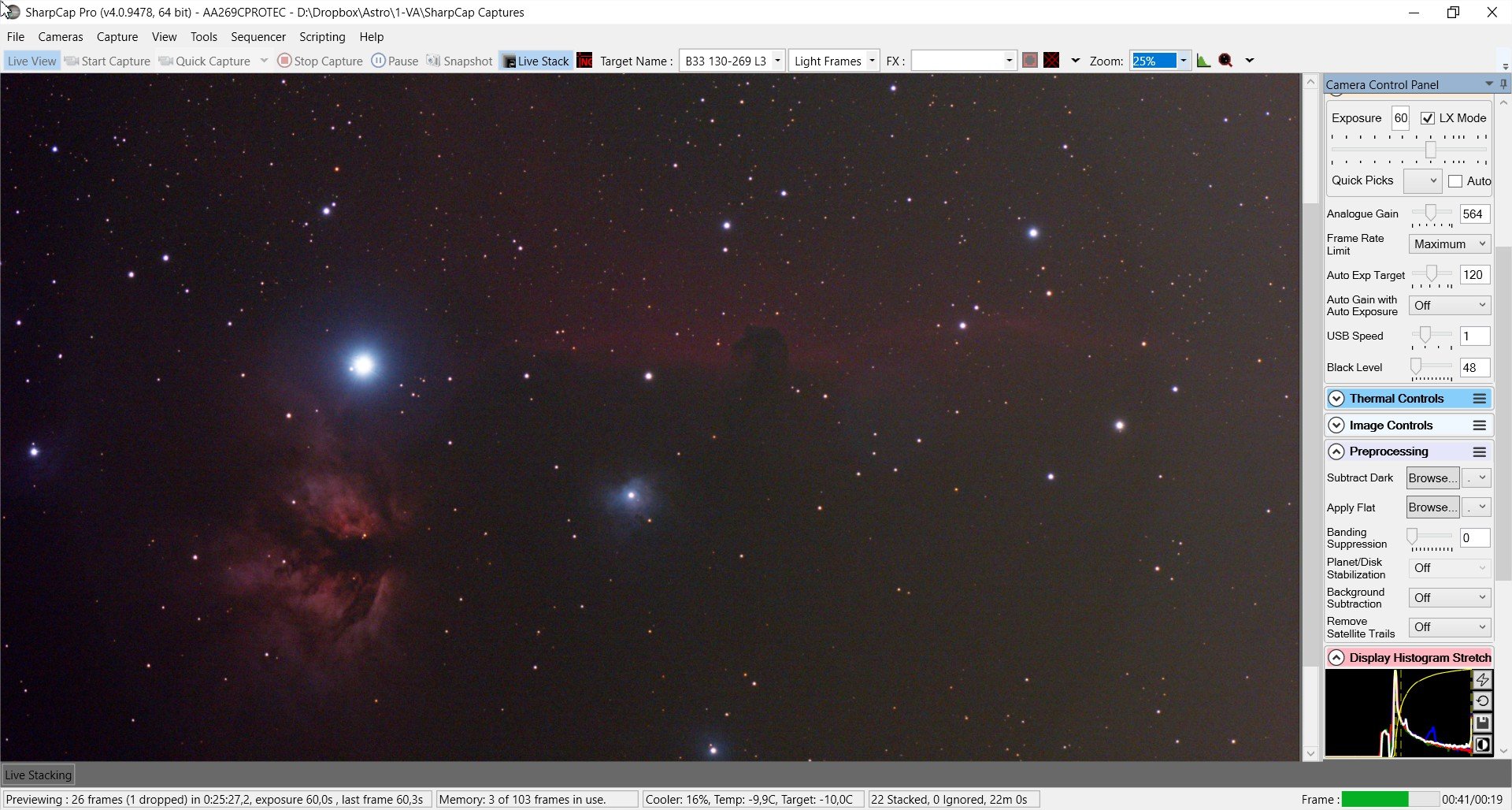
Task: Open the Sequencer menu
Action: click(258, 36)
